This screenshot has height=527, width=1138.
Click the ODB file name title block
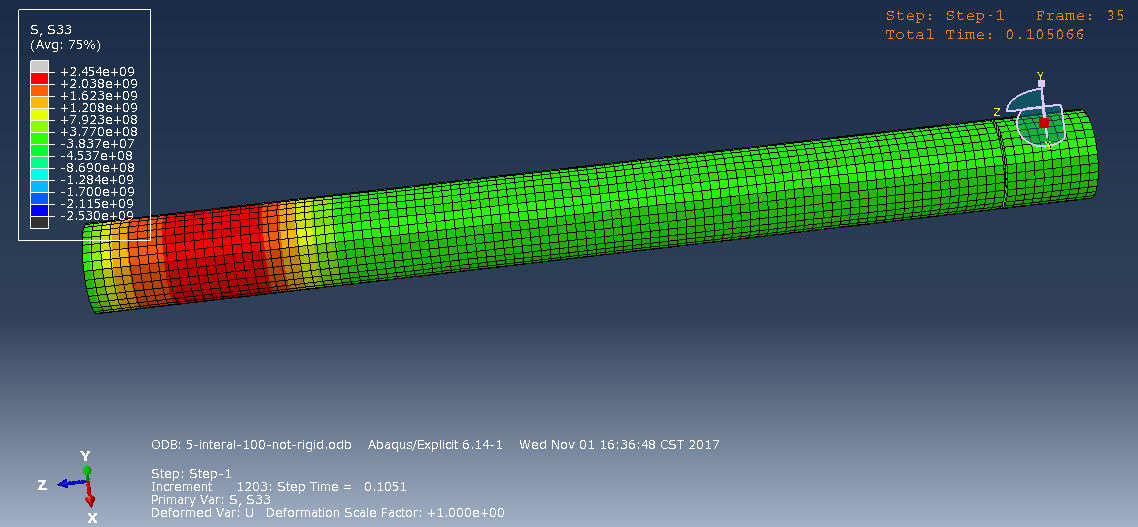click(435, 444)
